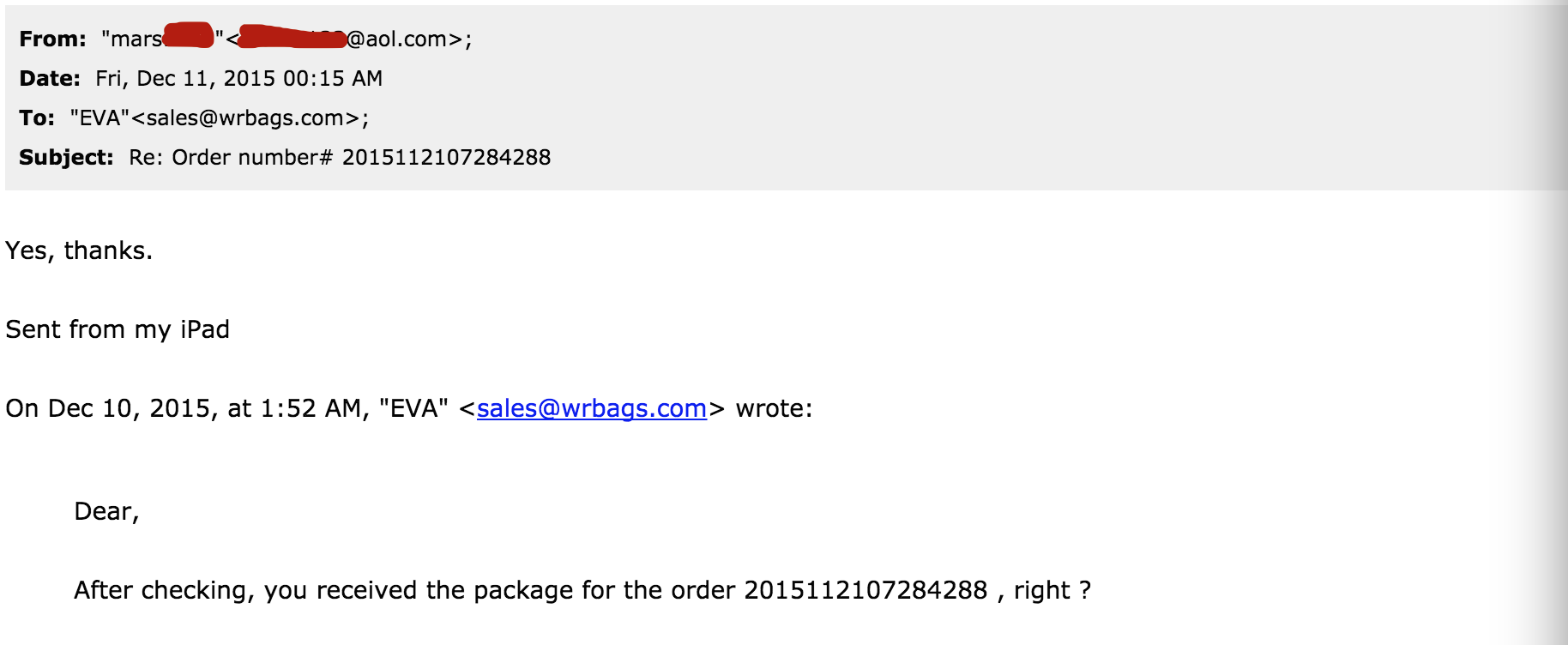The width and height of the screenshot is (1568, 645).
Task: Click the redacted sender name after "mars"
Action: point(188,36)
